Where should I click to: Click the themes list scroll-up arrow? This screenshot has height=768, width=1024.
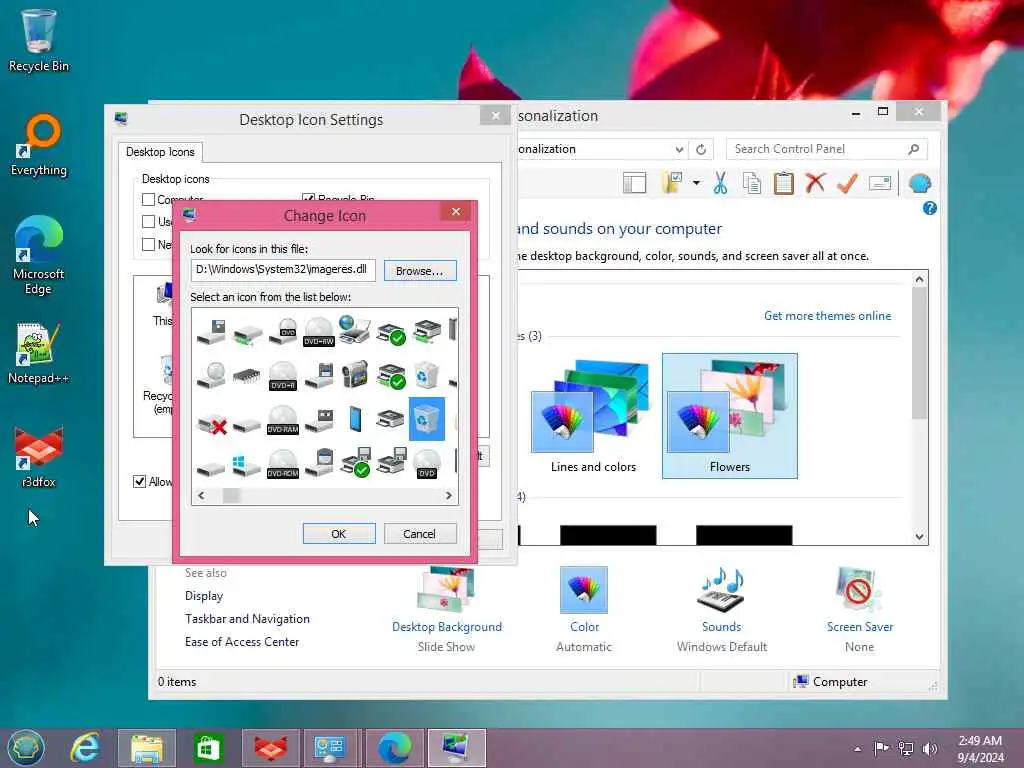click(x=920, y=279)
